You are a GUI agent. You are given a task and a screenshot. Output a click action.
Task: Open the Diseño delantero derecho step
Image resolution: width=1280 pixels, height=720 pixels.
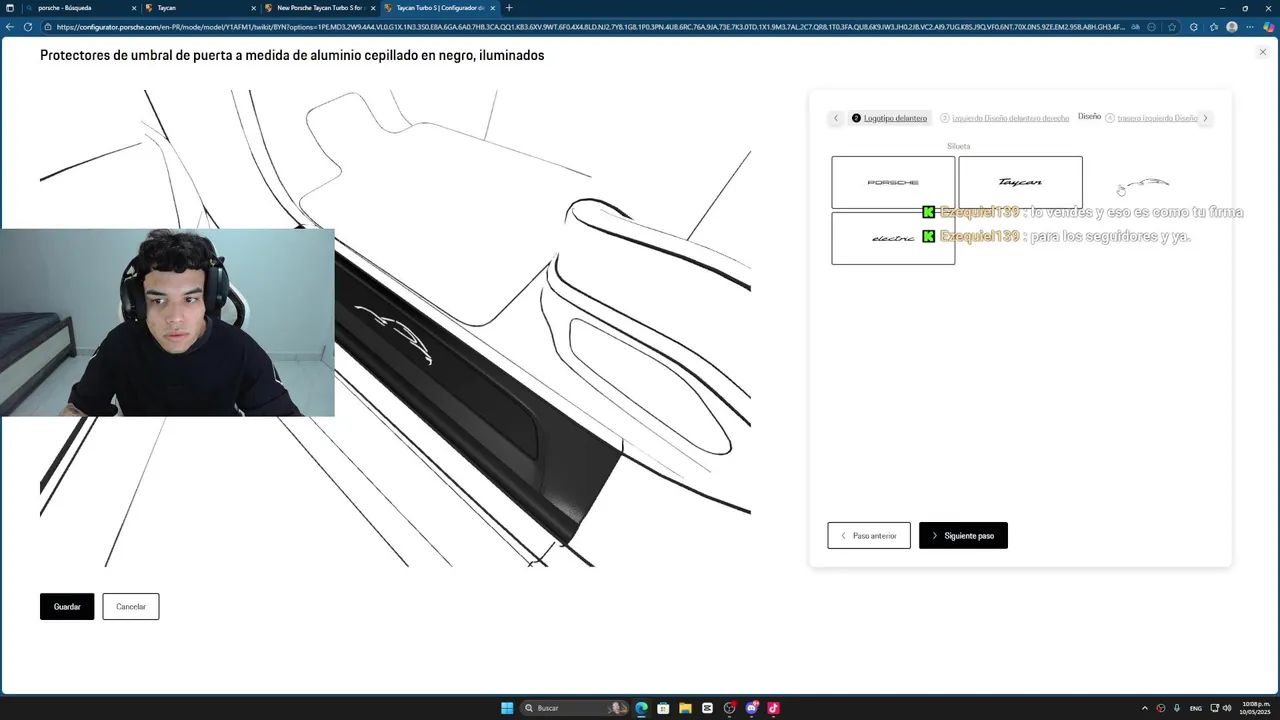(1004, 118)
